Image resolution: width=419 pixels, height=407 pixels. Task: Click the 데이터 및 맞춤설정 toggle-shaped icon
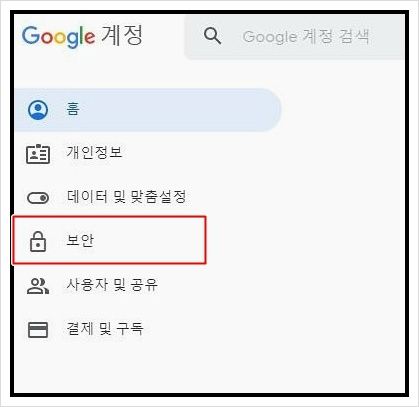(x=38, y=198)
